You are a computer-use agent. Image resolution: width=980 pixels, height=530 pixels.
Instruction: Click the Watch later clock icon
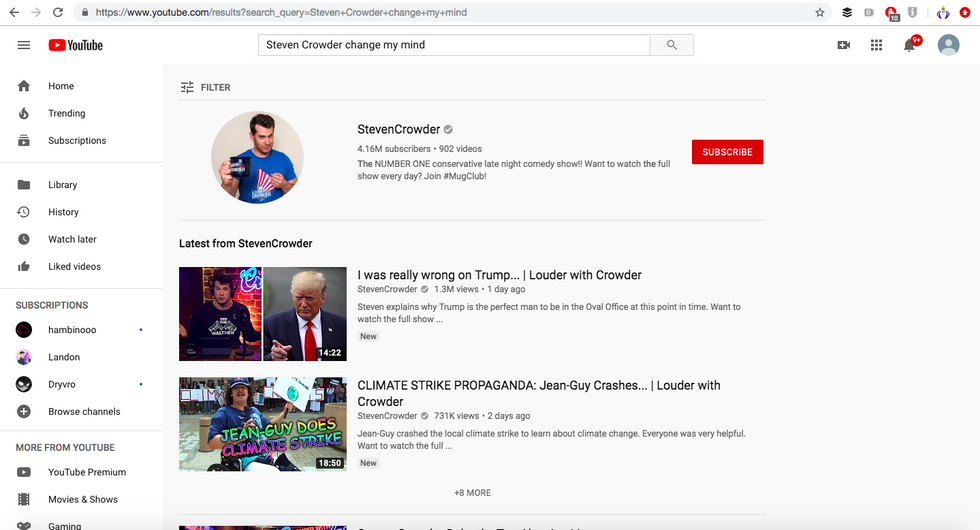(24, 239)
